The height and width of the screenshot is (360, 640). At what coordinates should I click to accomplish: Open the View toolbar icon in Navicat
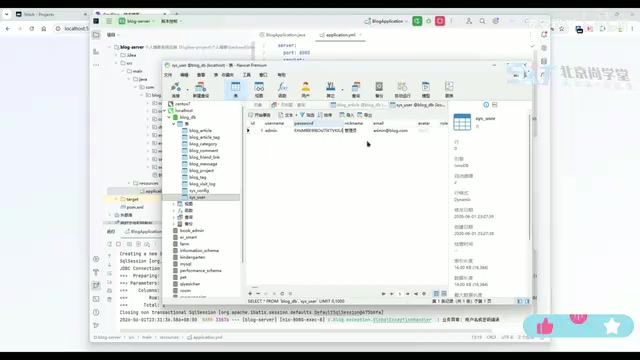point(259,89)
